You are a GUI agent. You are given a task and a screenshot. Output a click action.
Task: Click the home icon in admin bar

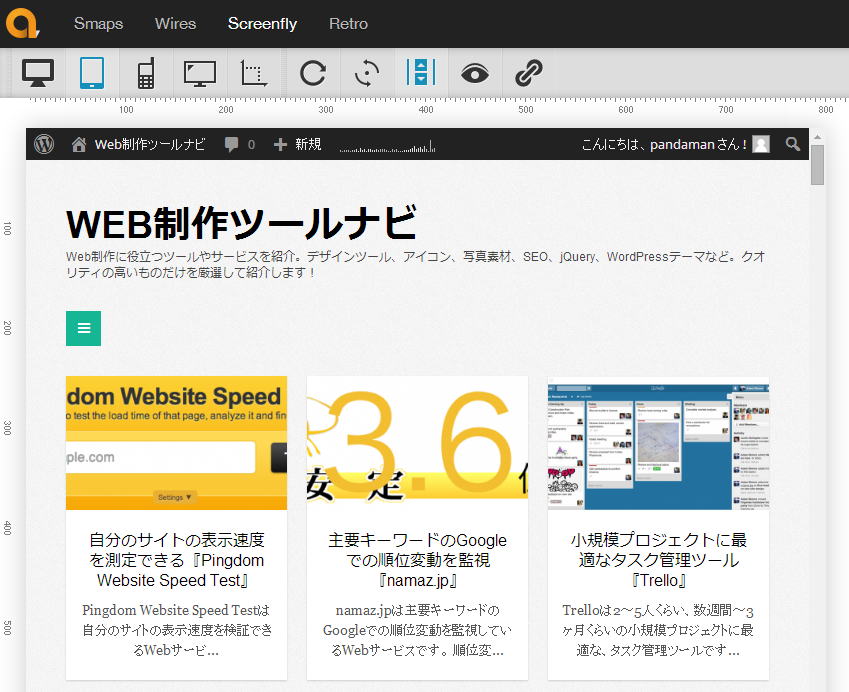click(x=79, y=145)
